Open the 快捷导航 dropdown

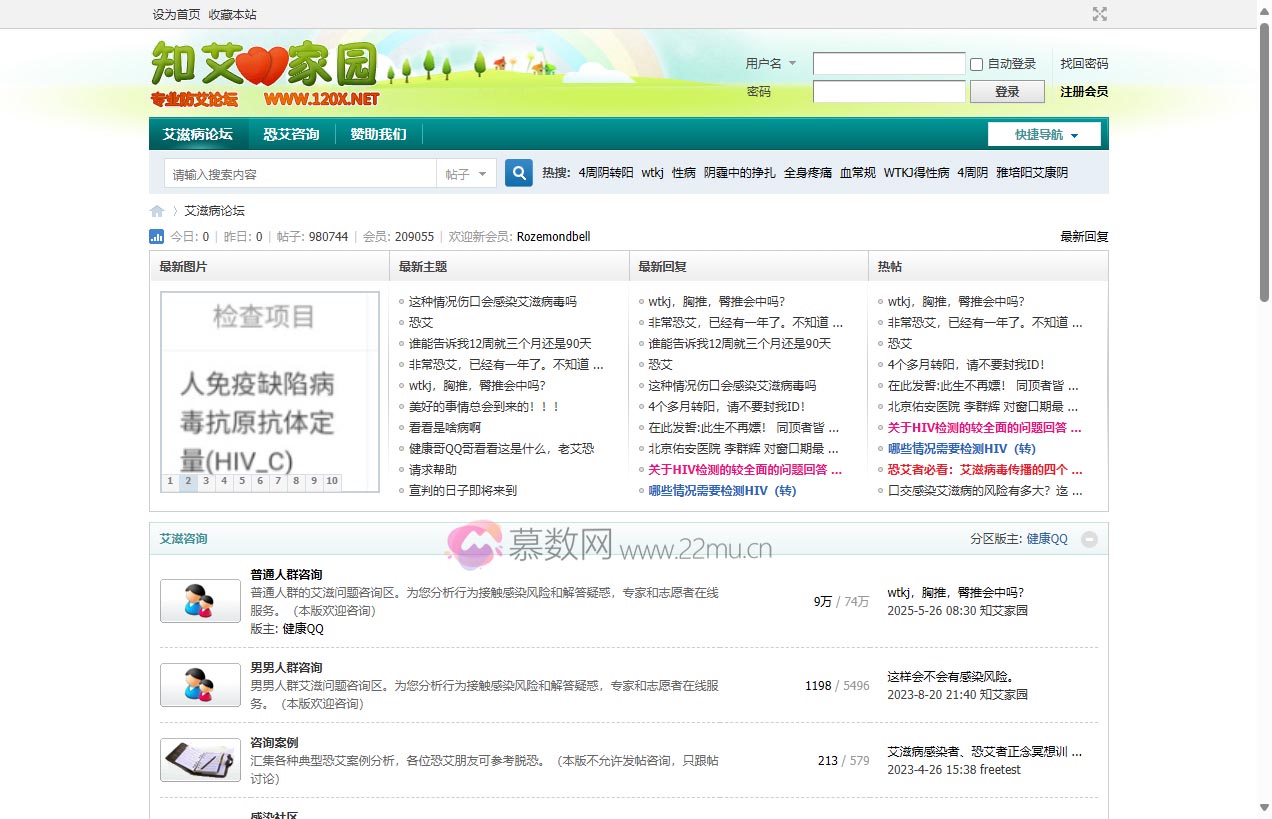coord(1044,135)
